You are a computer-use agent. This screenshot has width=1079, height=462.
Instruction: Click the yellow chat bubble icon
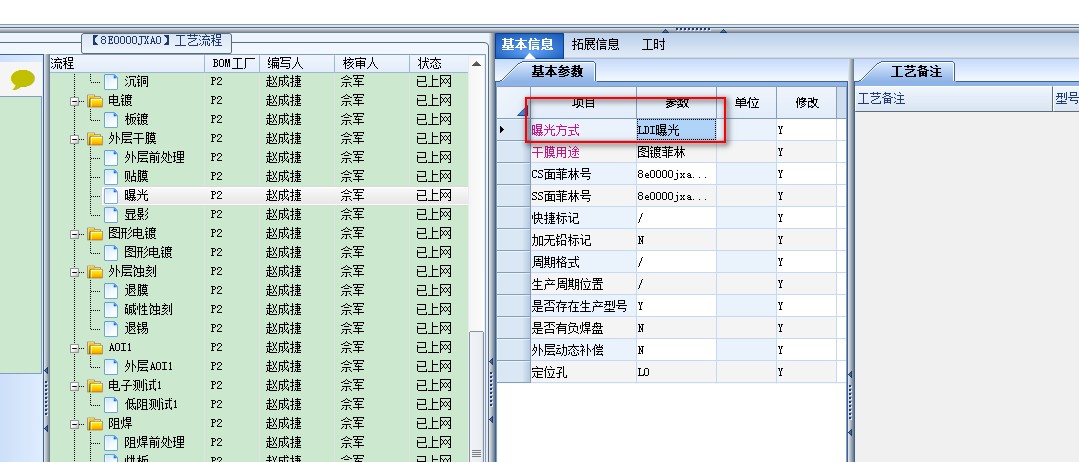tap(23, 80)
